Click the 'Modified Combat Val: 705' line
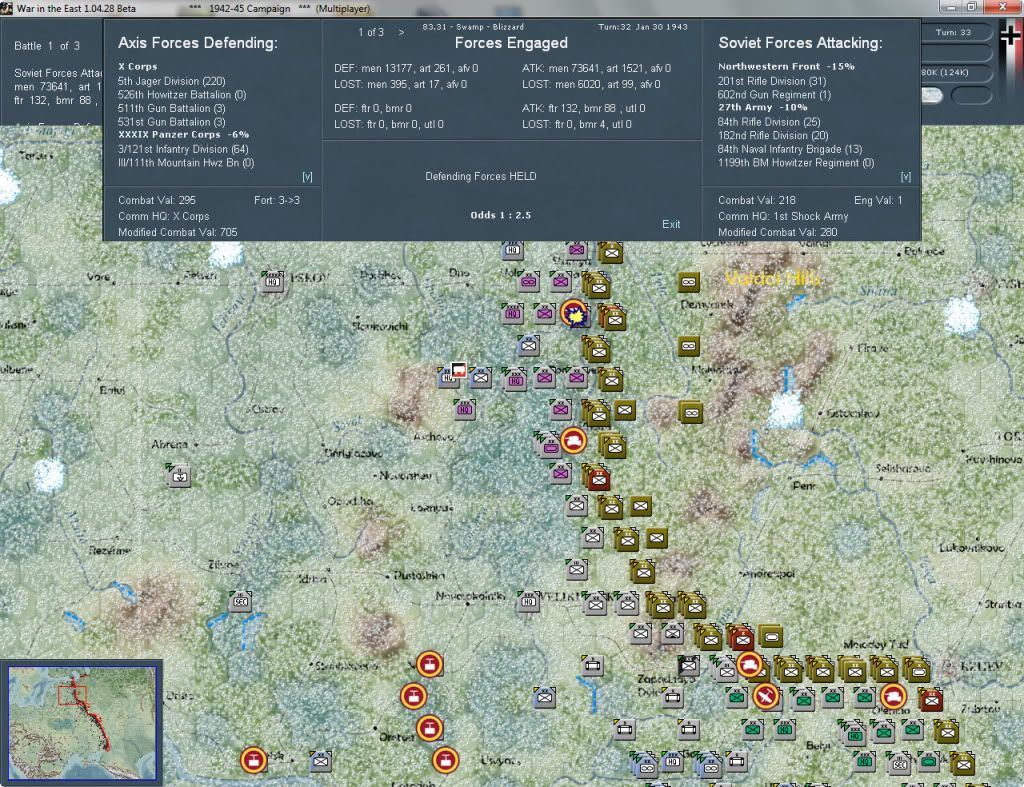The height and width of the screenshot is (787, 1024). click(178, 233)
